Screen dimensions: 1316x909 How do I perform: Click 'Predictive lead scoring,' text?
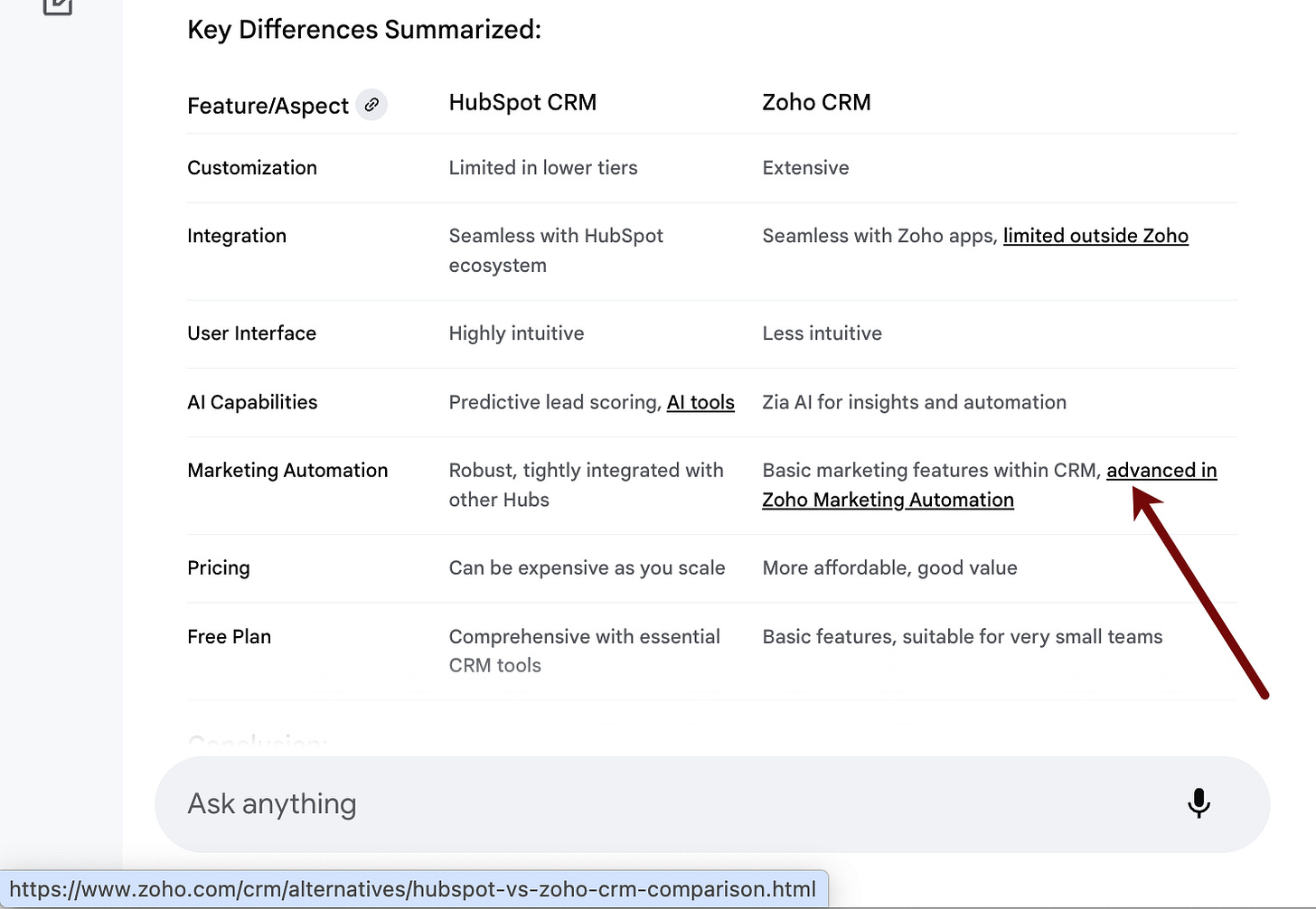555,402
